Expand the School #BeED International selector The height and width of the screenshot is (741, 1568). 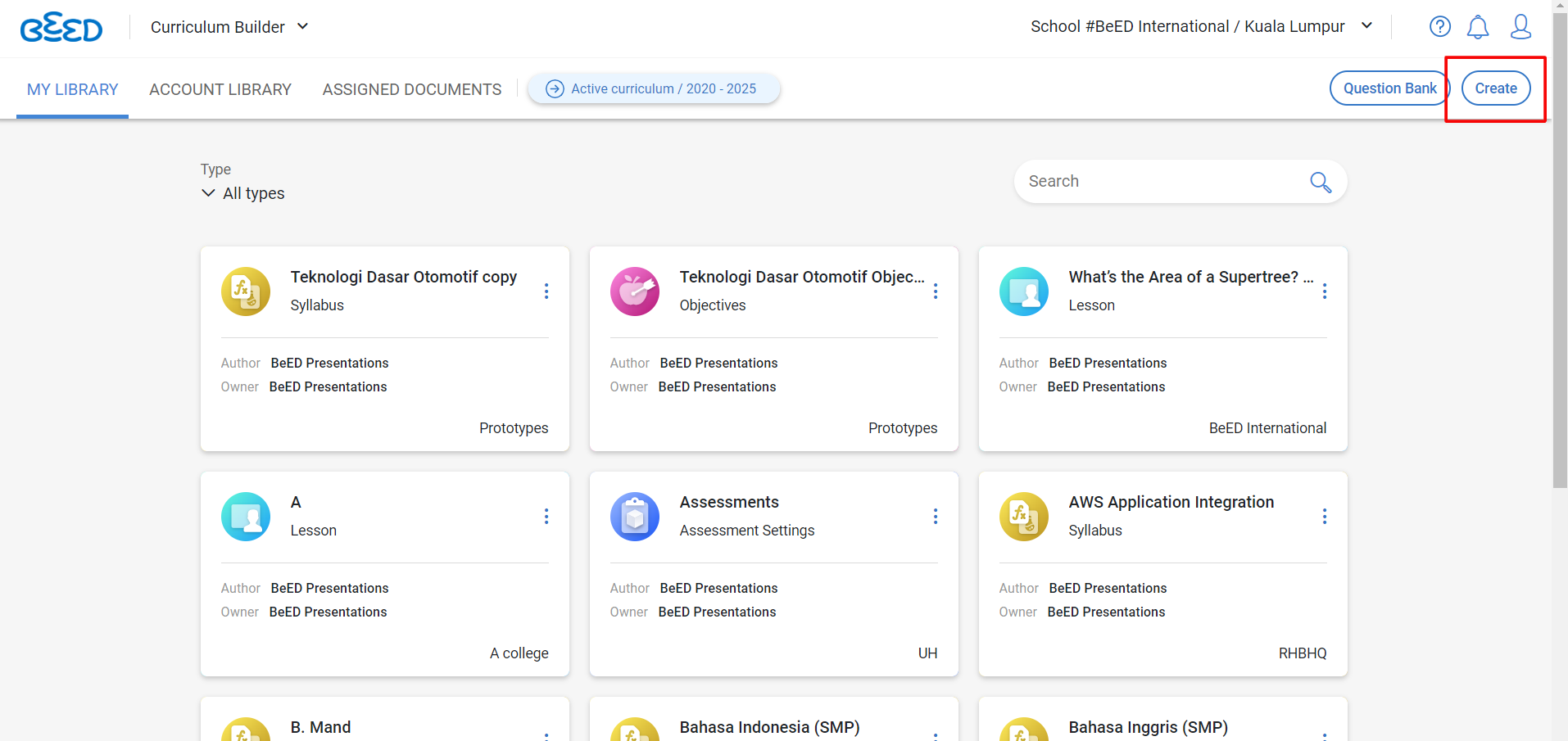pos(1202,26)
